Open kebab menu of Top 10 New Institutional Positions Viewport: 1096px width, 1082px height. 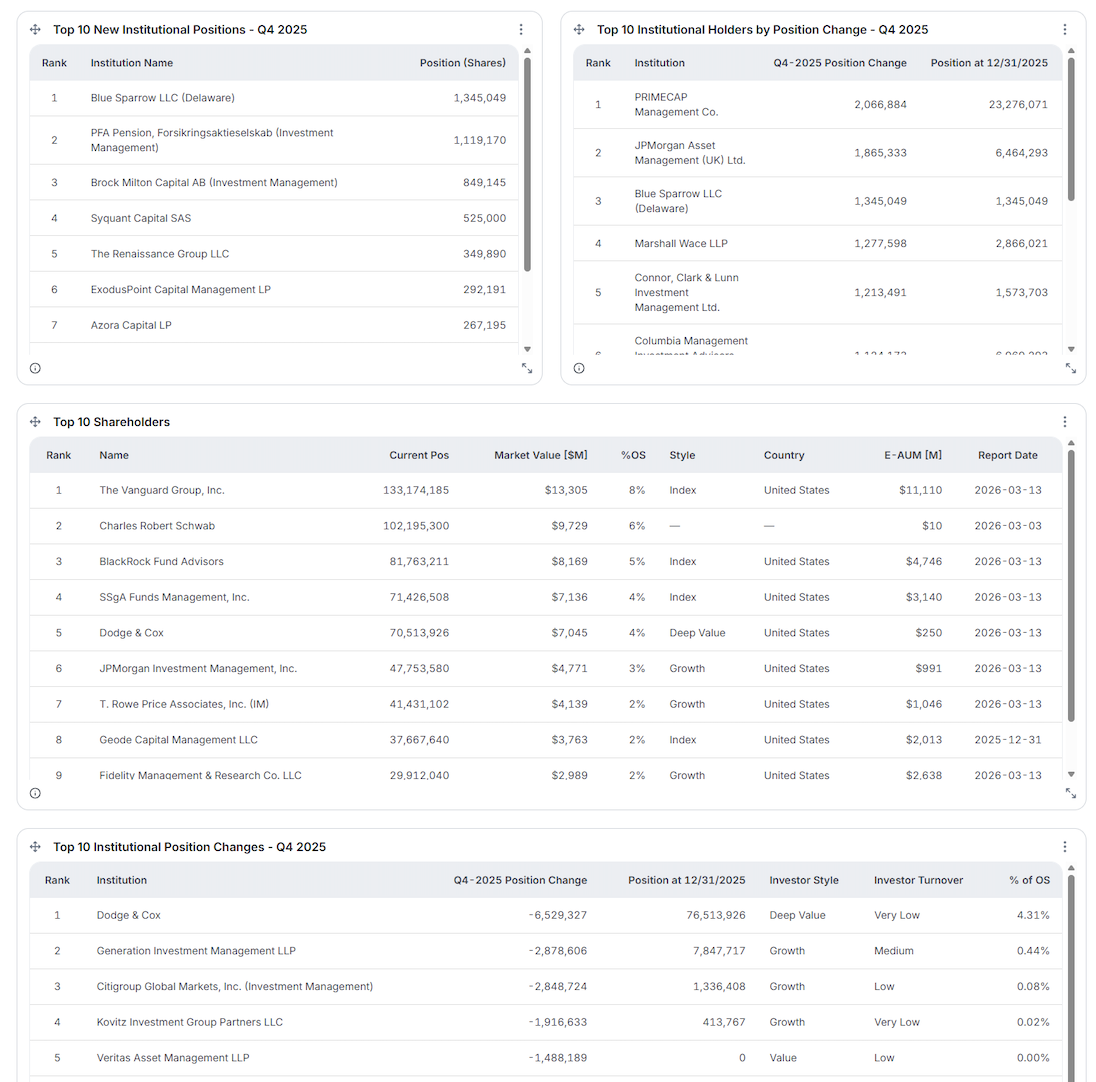(x=521, y=30)
